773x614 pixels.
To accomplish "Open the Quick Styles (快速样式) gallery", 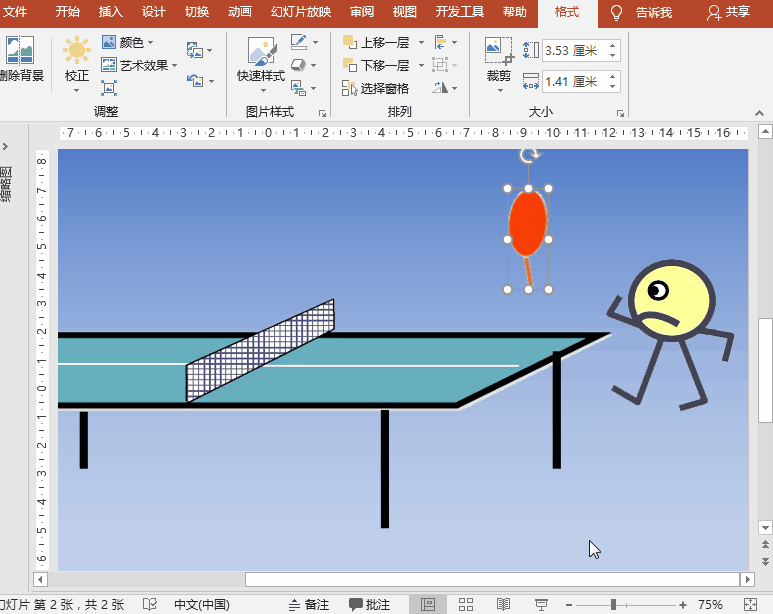I will pos(261,64).
